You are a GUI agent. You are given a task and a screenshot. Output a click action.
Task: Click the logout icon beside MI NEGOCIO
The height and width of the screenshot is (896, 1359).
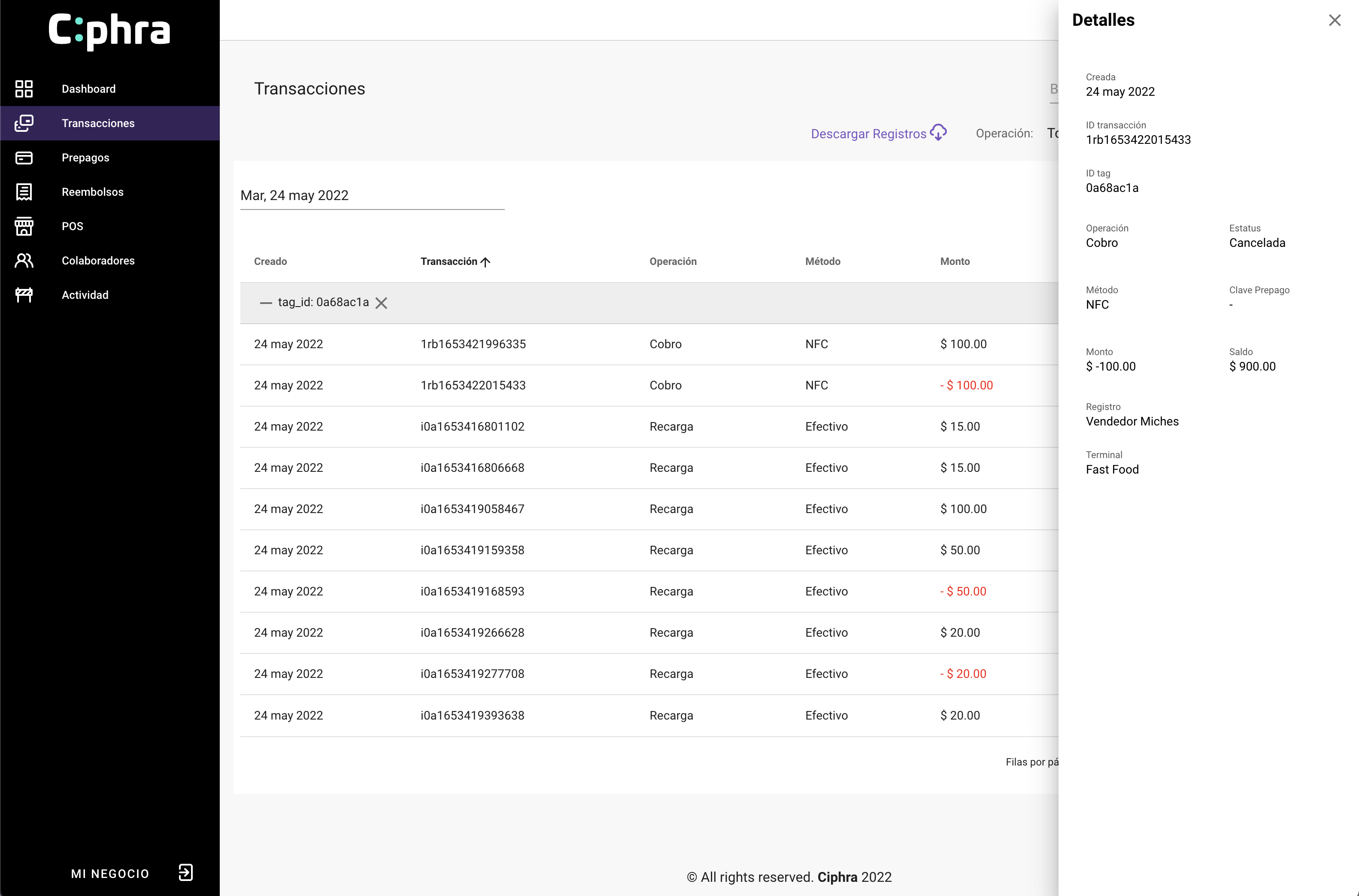coord(186,872)
